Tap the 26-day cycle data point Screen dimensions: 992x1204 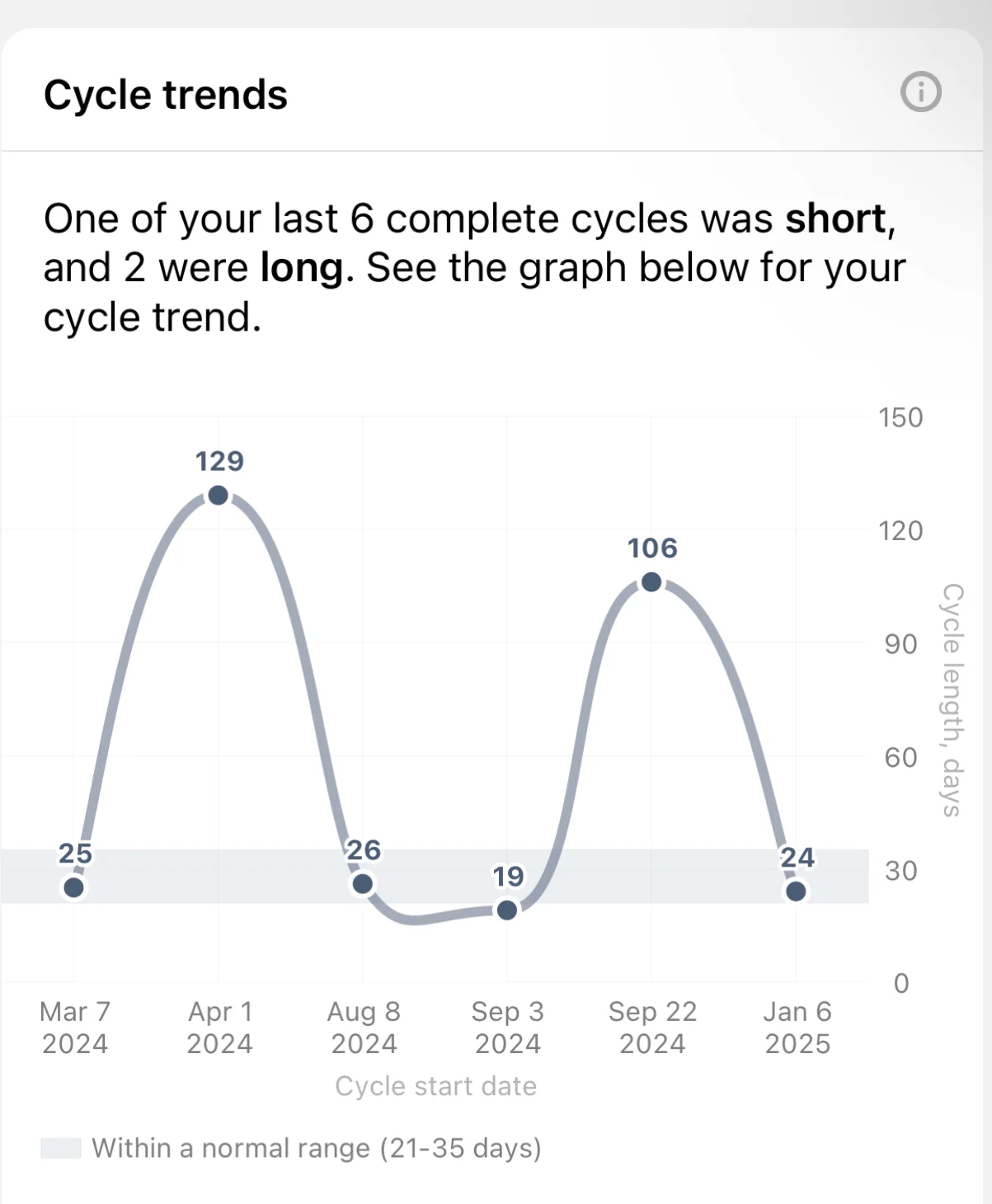(363, 884)
